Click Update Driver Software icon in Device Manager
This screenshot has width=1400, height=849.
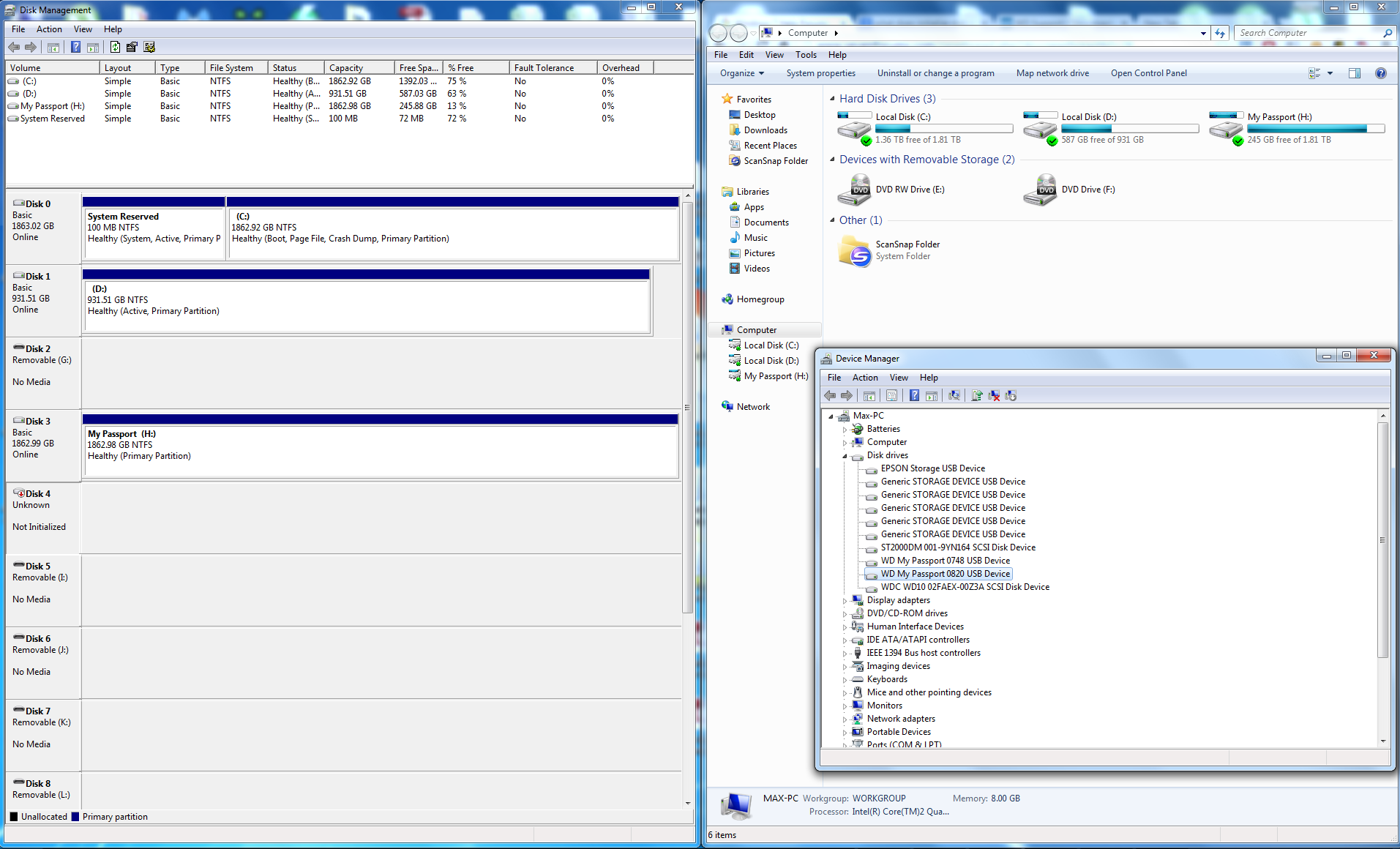pyautogui.click(x=977, y=395)
